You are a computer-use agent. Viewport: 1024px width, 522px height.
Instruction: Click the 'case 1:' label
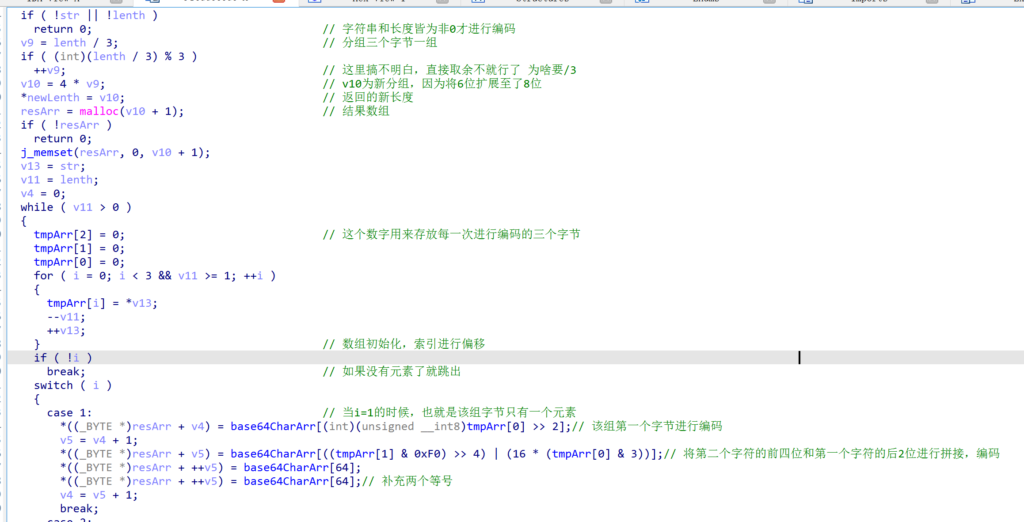point(69,413)
